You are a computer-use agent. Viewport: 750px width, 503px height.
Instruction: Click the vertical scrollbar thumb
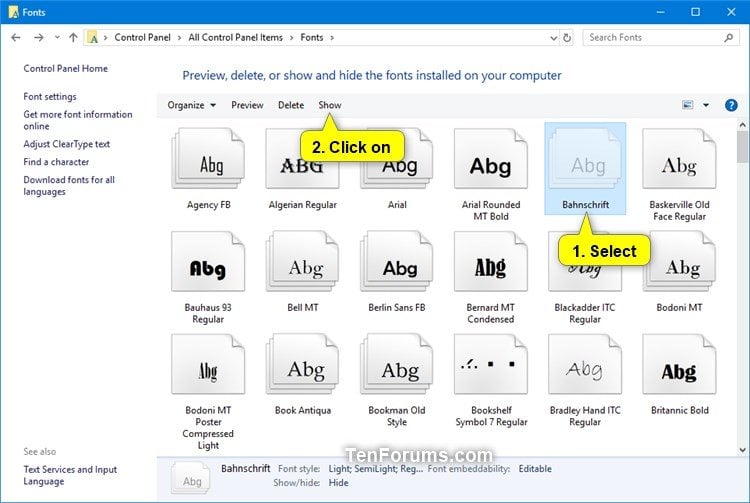point(742,147)
